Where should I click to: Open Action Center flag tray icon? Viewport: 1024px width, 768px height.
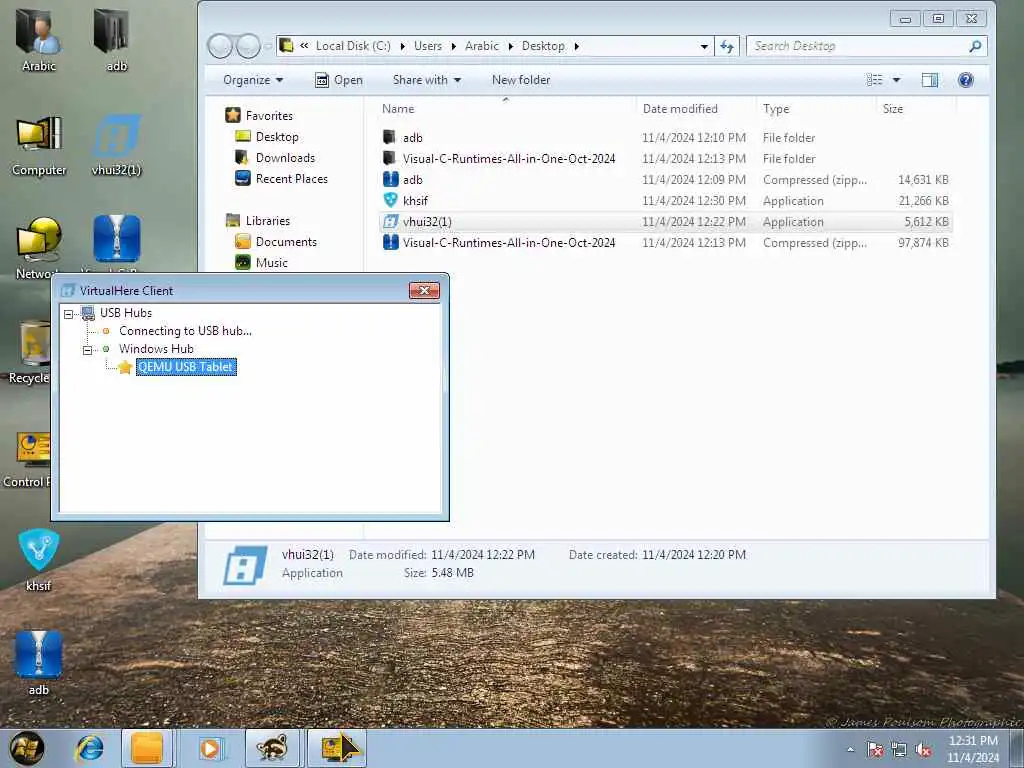(x=875, y=750)
